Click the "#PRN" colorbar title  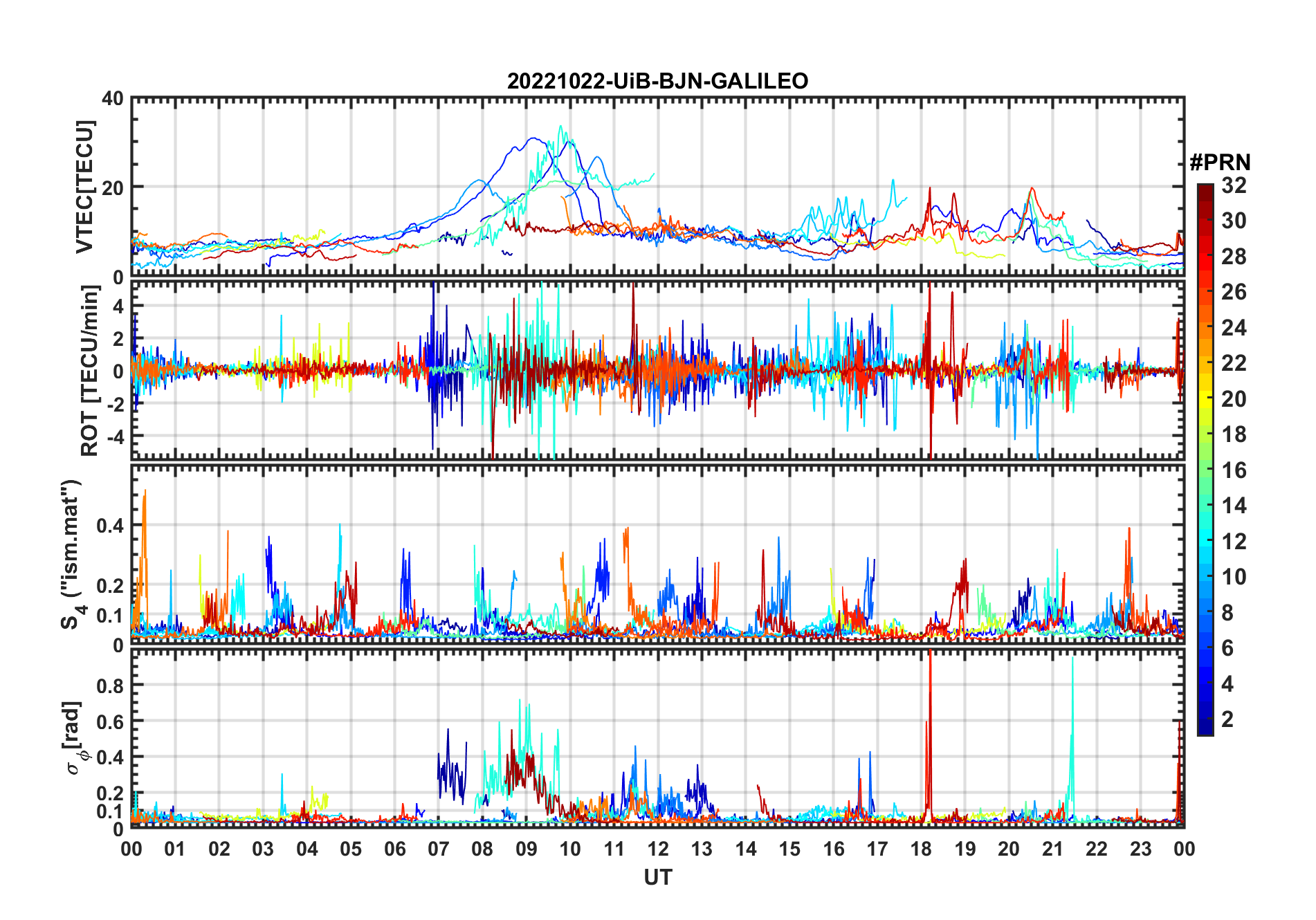[1220, 163]
